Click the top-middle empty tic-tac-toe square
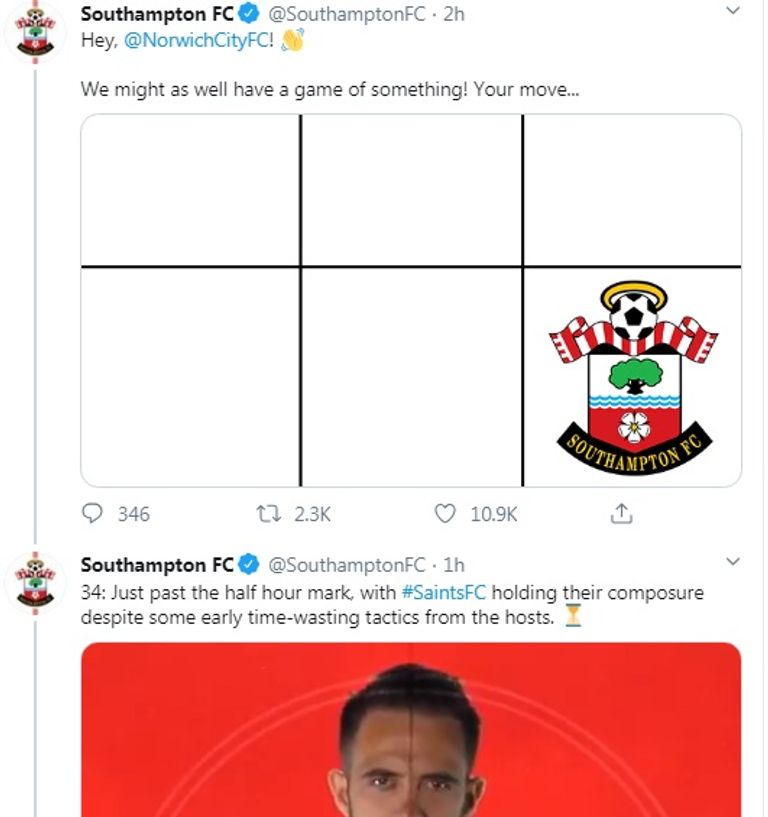Image resolution: width=768 pixels, height=817 pixels. 411,191
